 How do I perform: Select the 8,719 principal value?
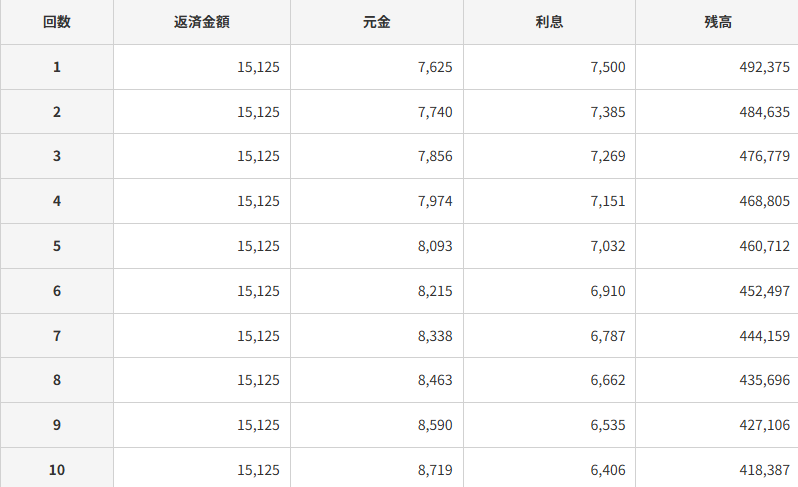(x=435, y=470)
